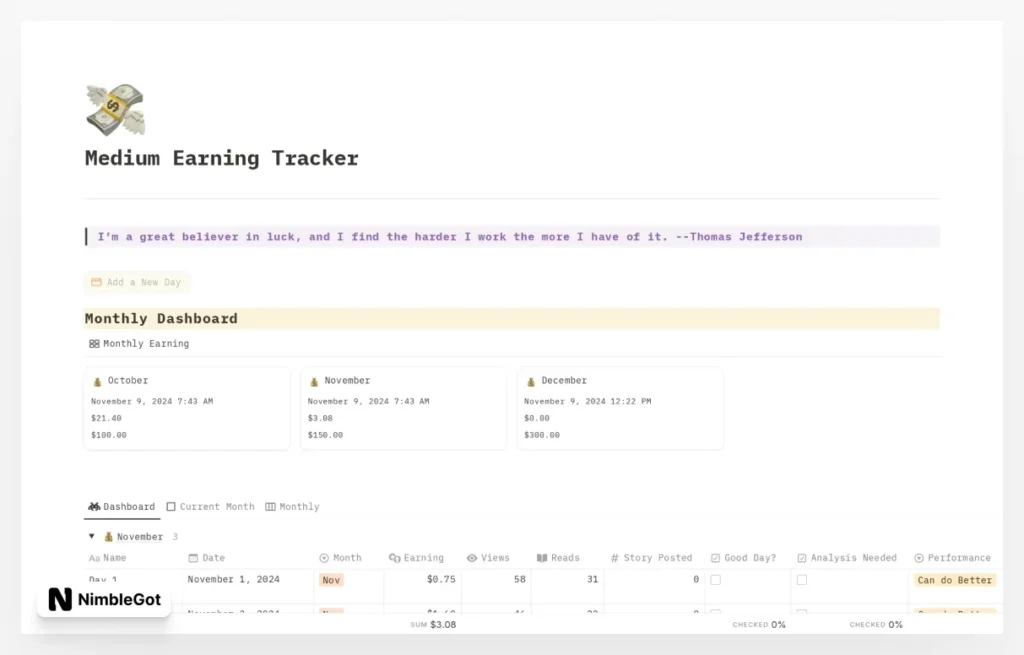Click the $21.40 value on October card

106,418
